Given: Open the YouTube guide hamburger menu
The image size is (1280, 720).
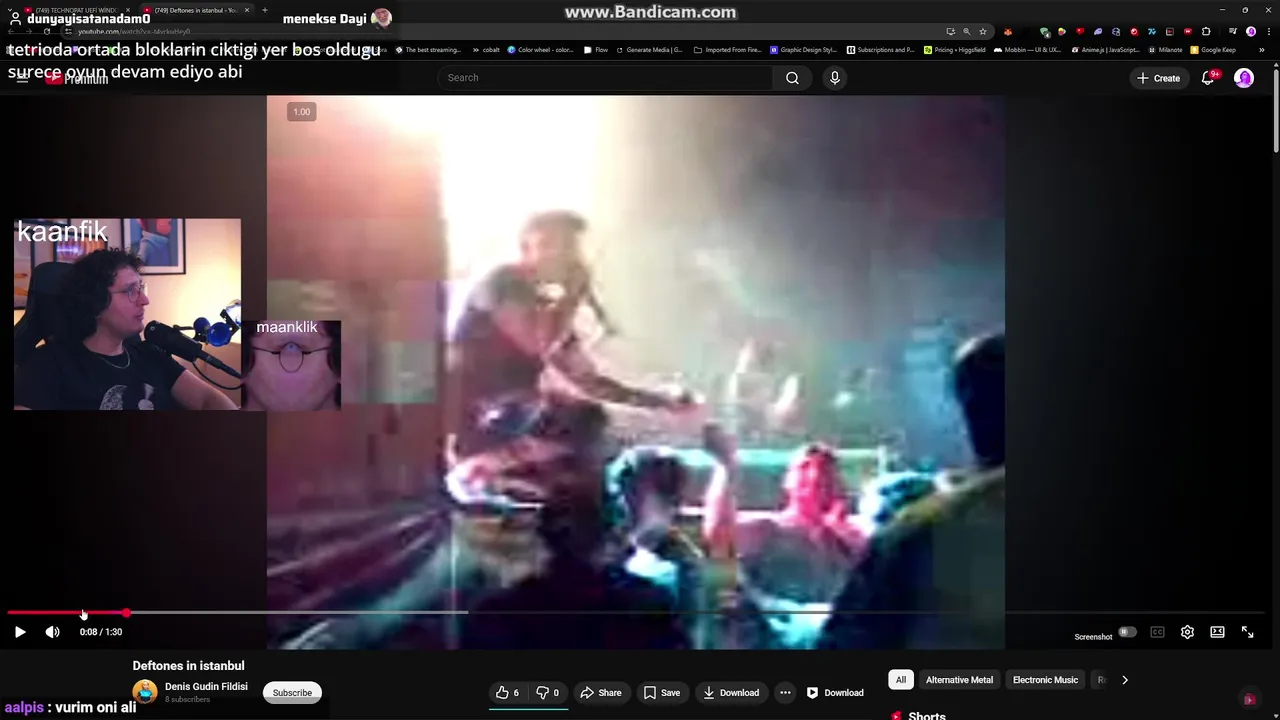Looking at the screenshot, I should click(x=22, y=78).
